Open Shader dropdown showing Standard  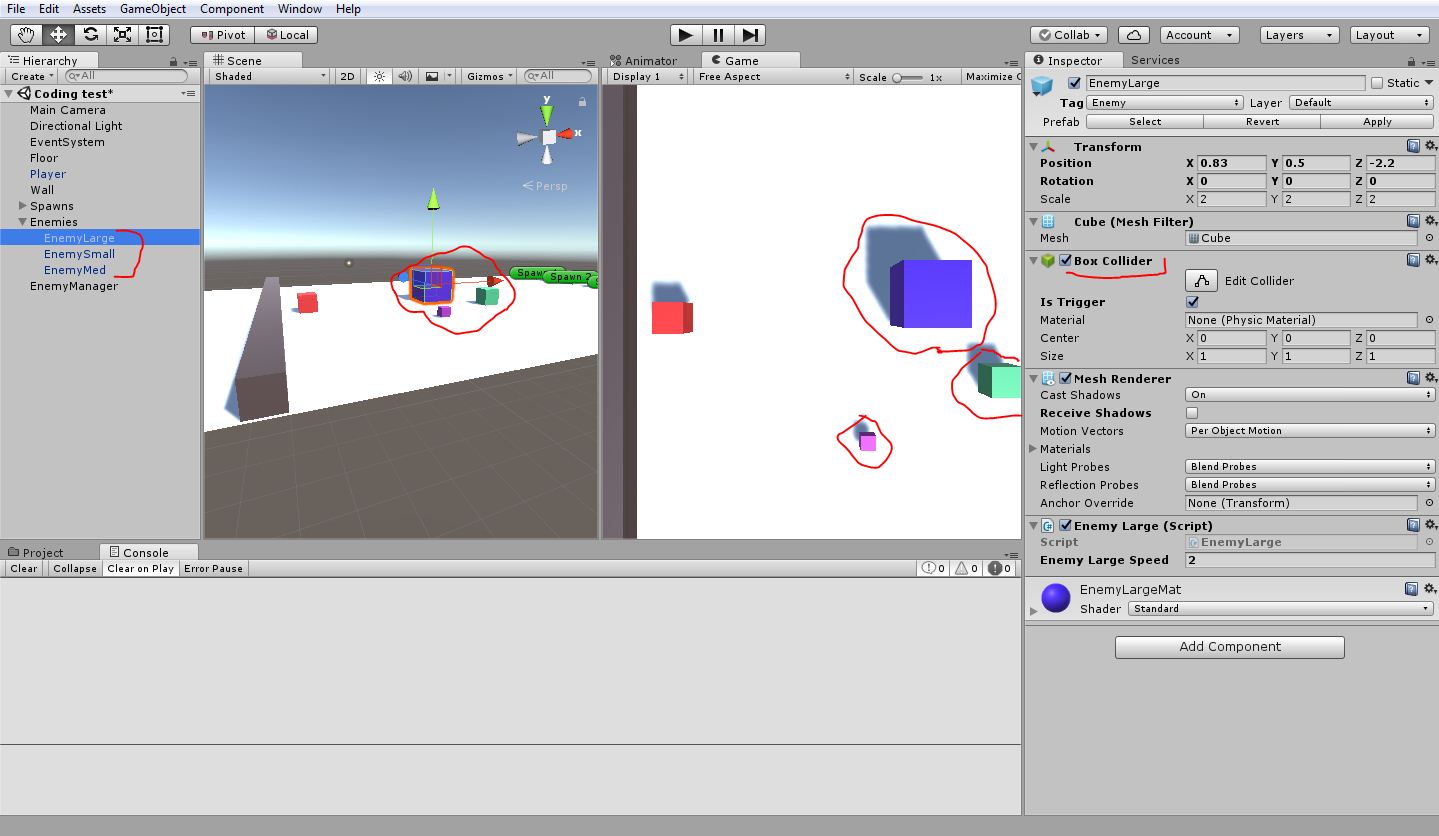(x=1281, y=609)
